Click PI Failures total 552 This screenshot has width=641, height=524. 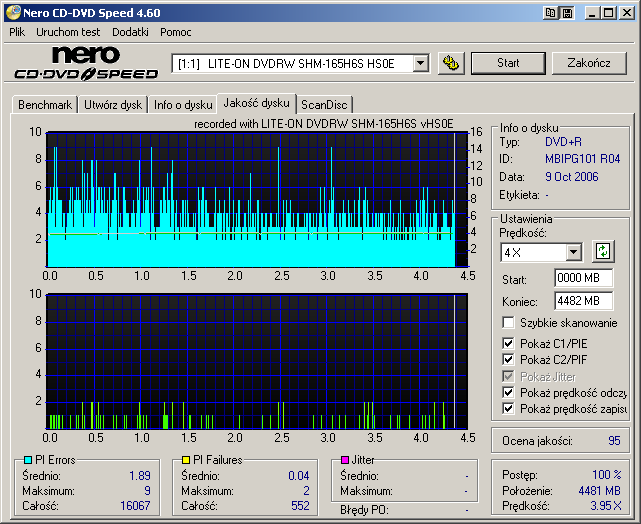click(300, 506)
